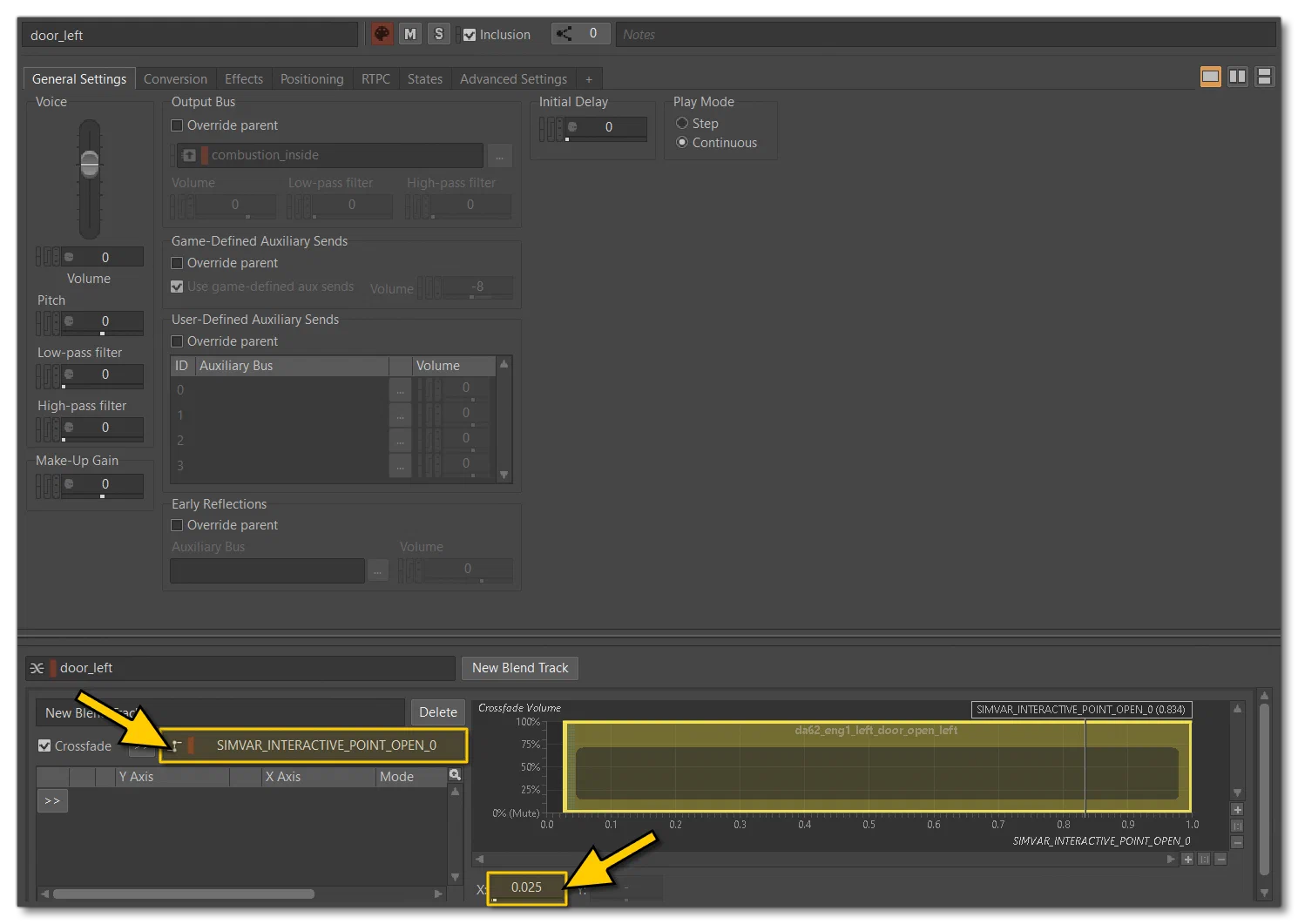
Task: Enable Output Bus Override parent checkbox
Action: (x=177, y=125)
